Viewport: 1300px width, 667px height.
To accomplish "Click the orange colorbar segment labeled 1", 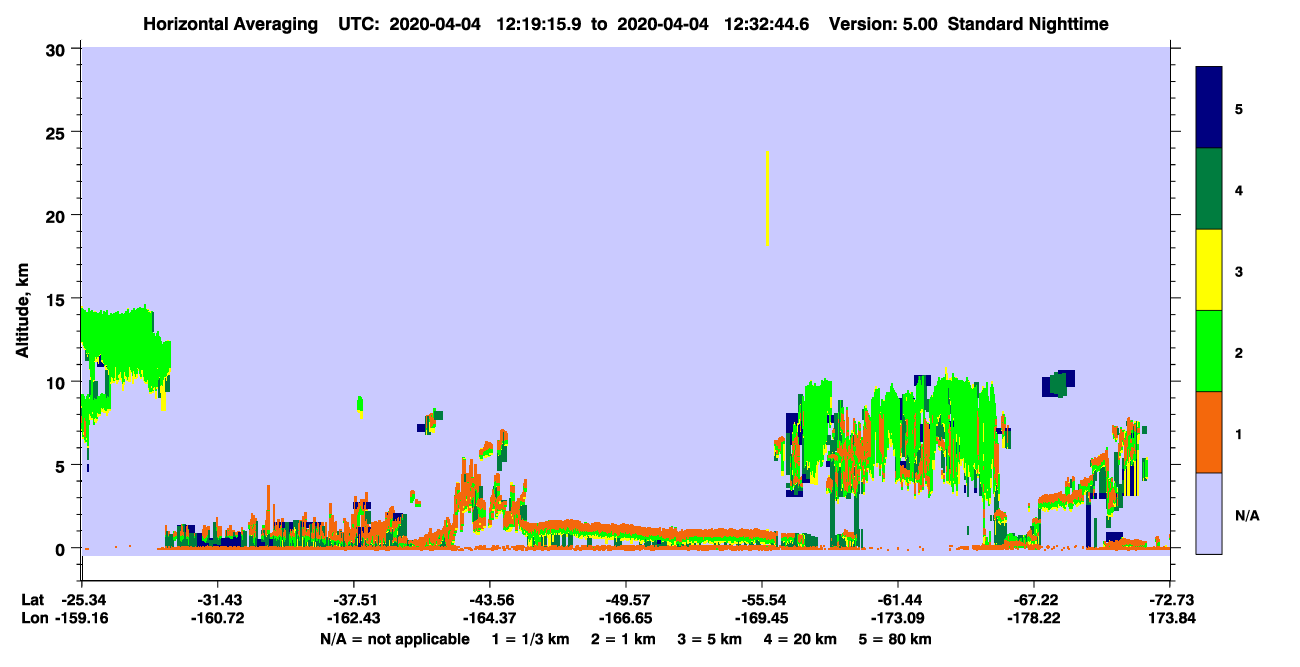I will coord(1209,432).
